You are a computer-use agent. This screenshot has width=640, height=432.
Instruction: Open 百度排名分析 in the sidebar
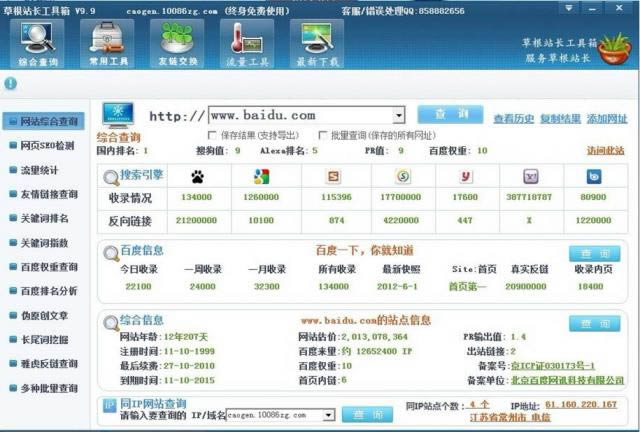click(x=43, y=291)
